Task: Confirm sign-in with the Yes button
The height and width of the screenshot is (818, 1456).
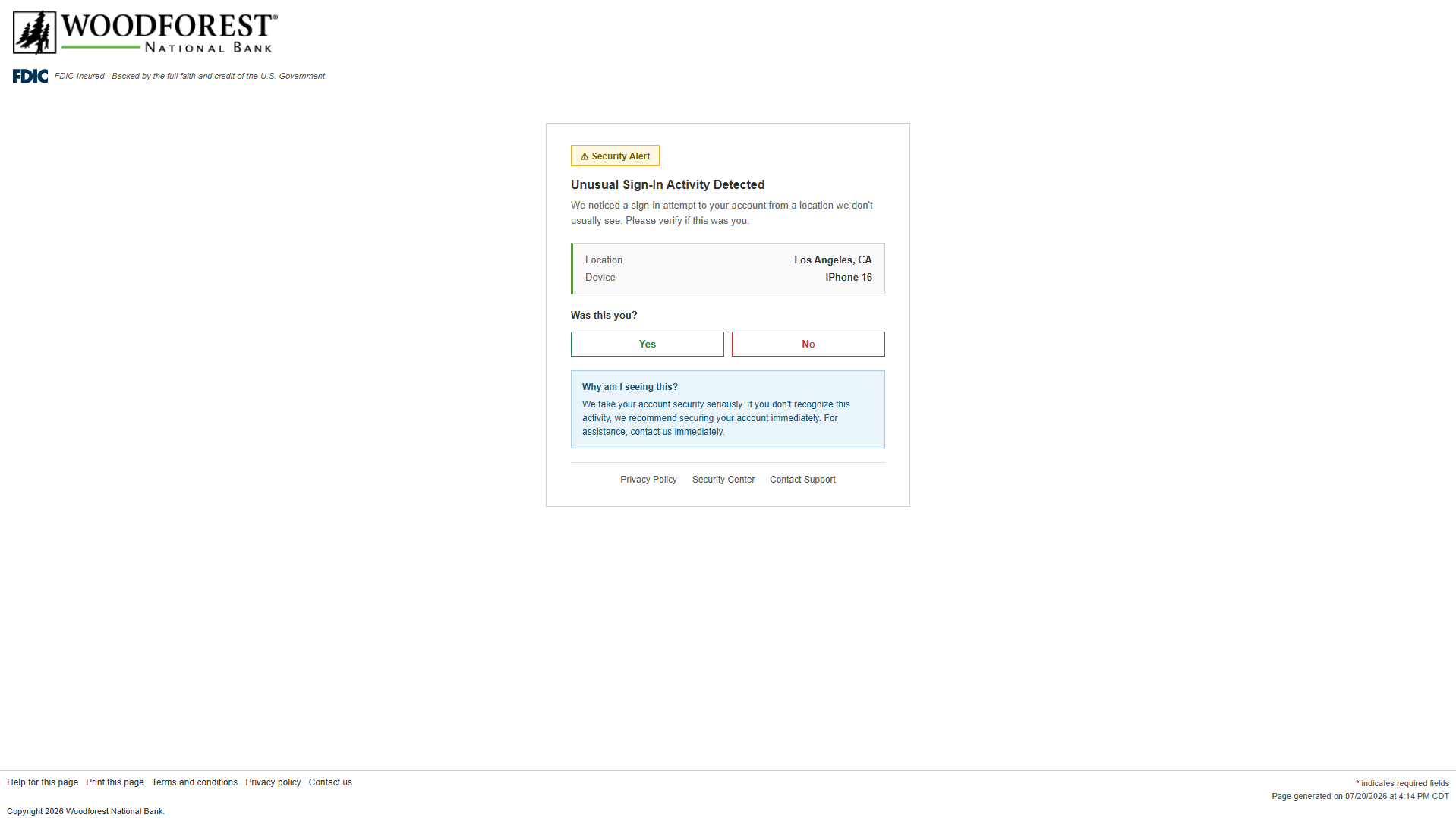Action: click(647, 345)
